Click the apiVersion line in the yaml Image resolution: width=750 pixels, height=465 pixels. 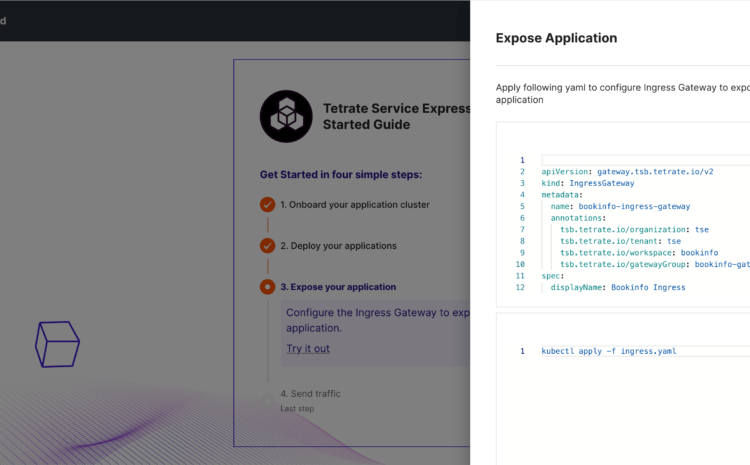627,171
